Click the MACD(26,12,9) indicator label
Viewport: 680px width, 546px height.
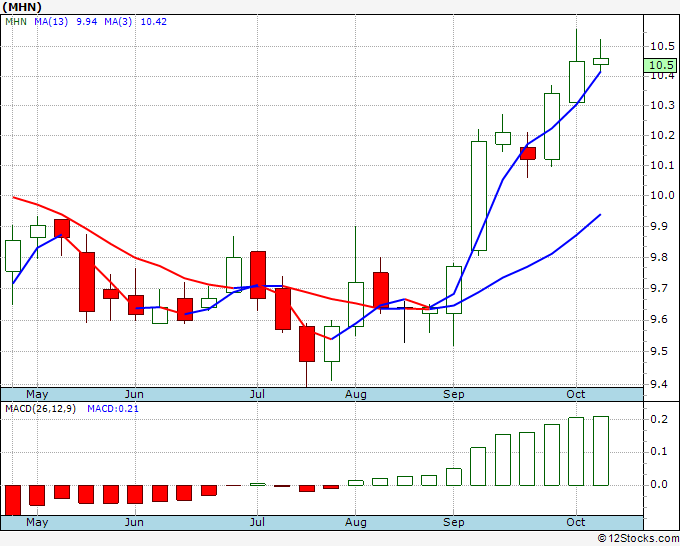point(40,409)
